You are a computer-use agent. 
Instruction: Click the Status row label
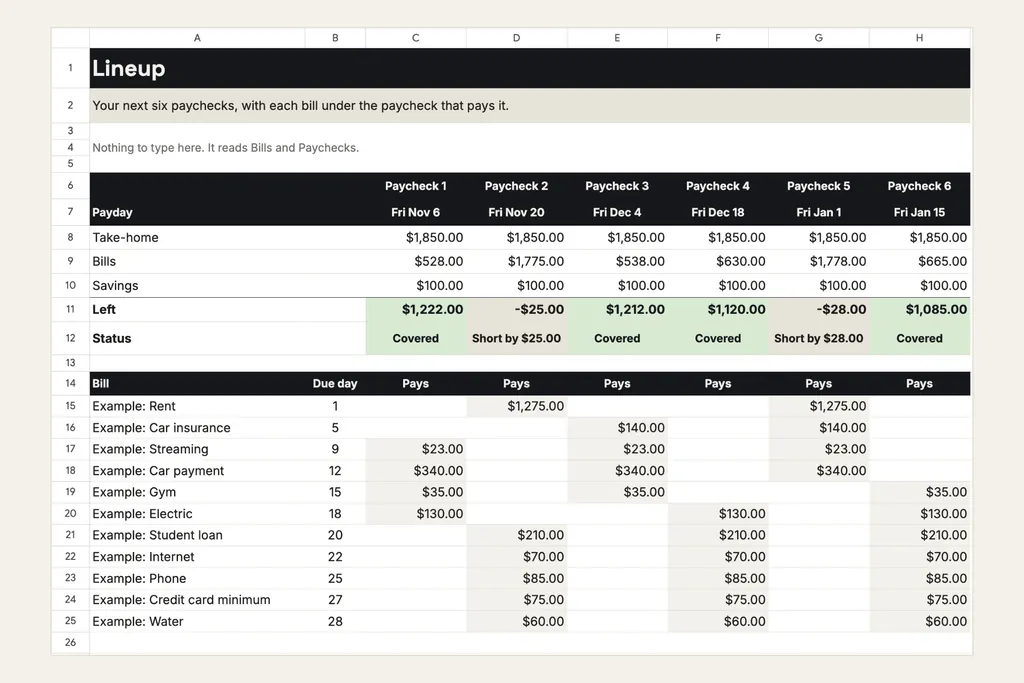pos(112,338)
